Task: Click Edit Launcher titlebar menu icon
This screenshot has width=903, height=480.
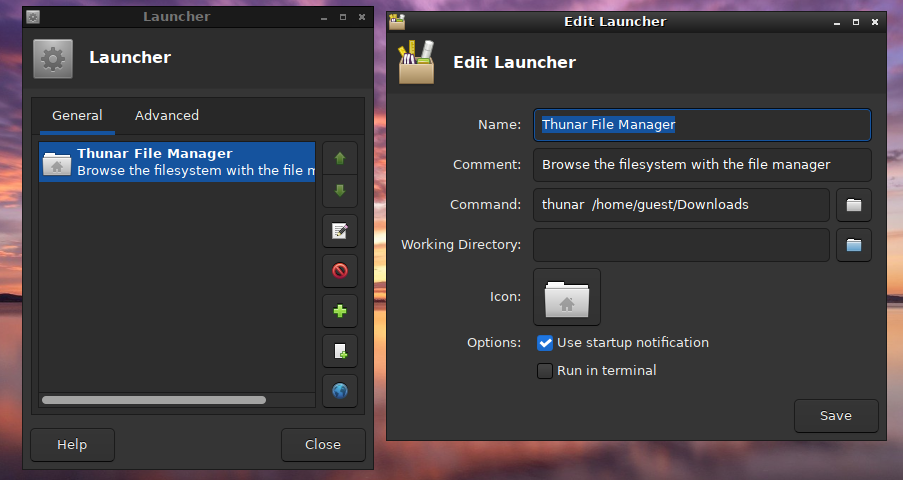Action: [397, 22]
